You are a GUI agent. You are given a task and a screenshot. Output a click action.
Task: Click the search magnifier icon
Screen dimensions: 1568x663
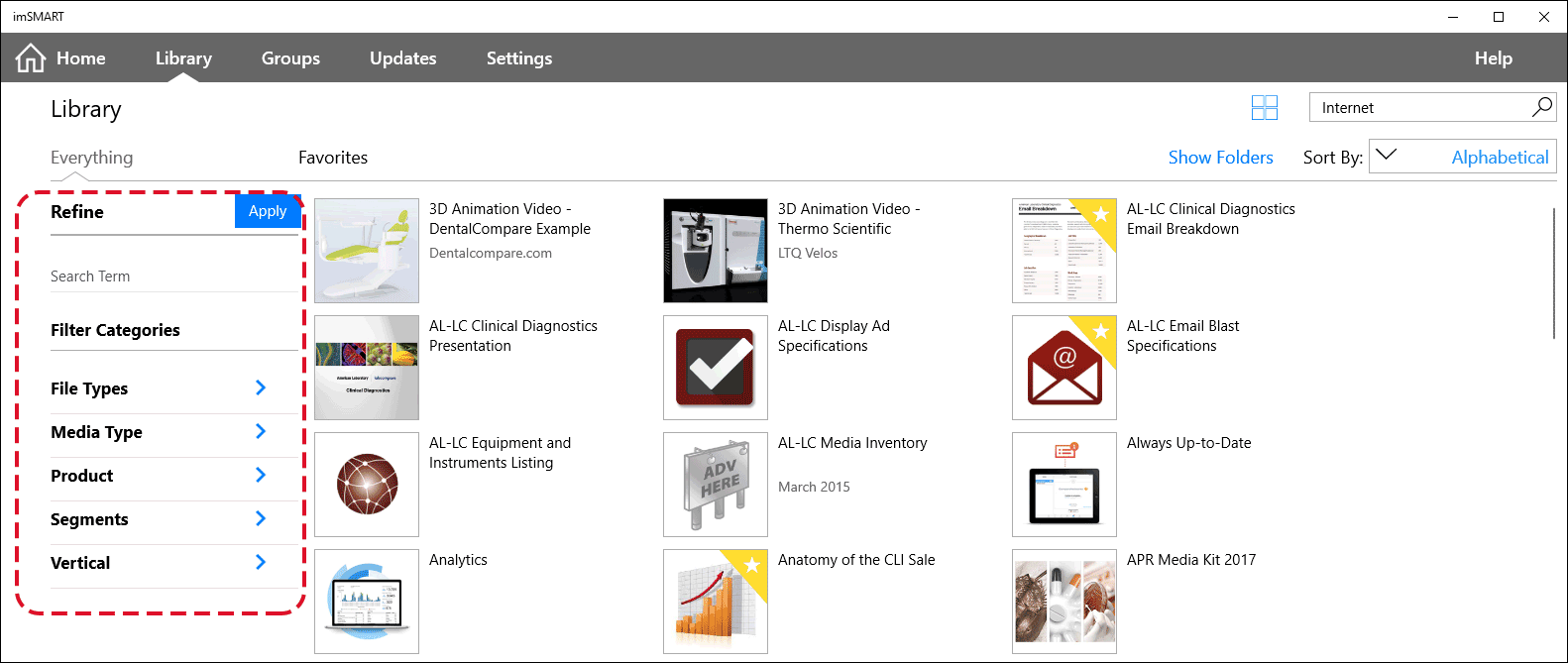pos(1542,107)
